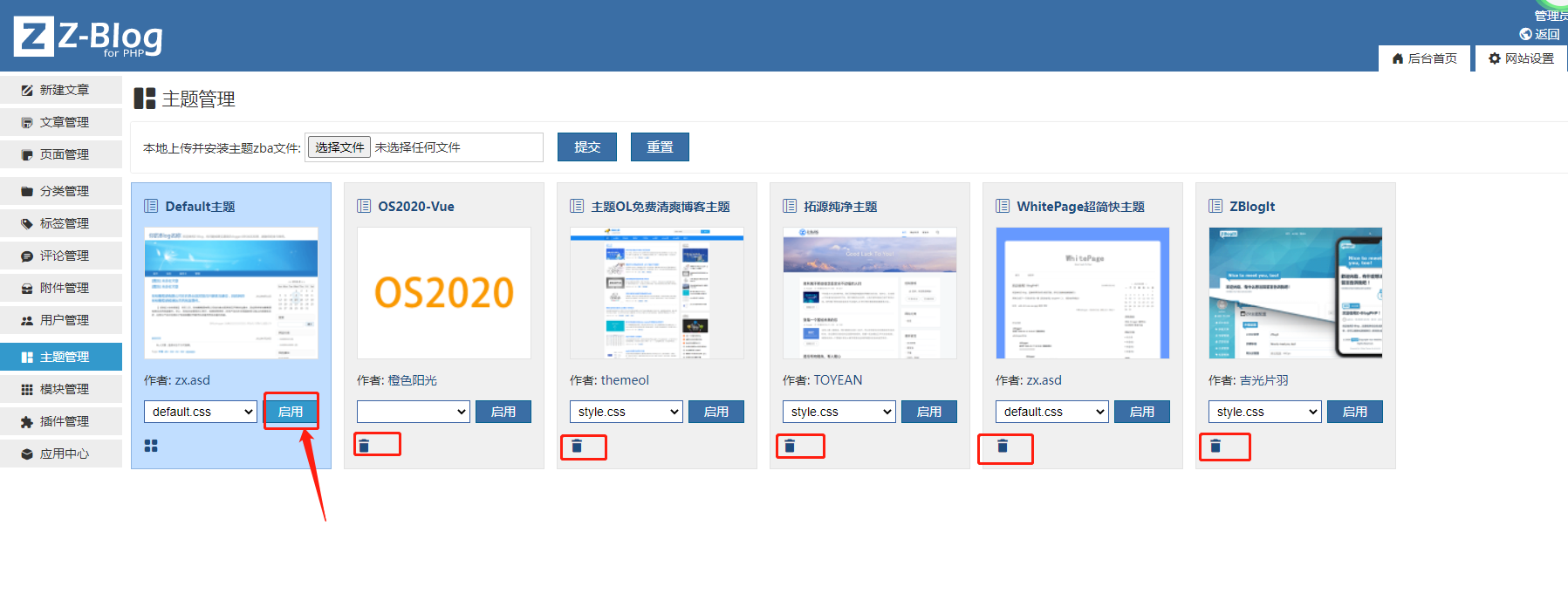Click the OS2020 preview thumbnail

tap(444, 293)
